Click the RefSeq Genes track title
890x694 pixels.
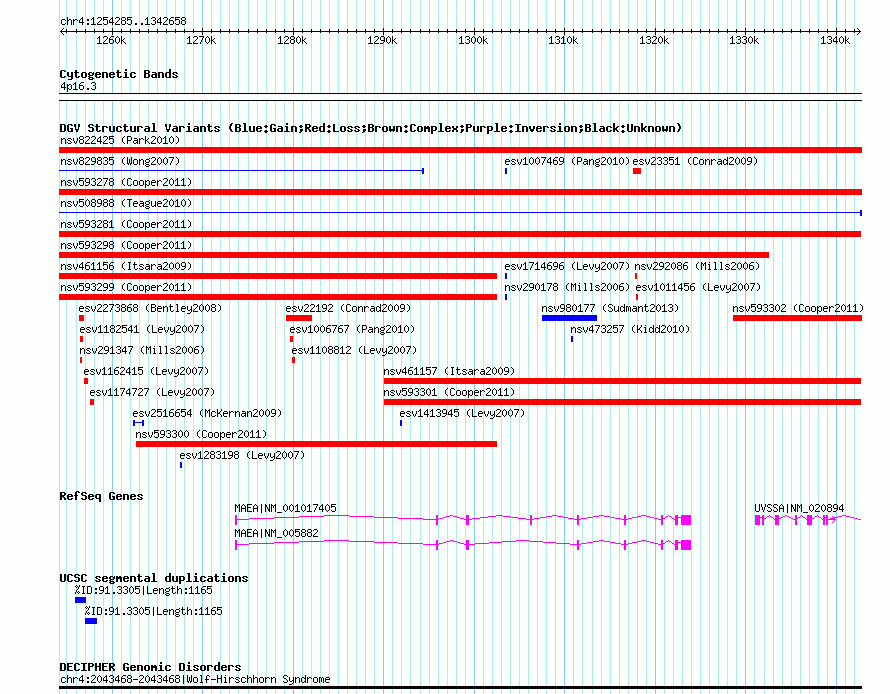pos(101,496)
